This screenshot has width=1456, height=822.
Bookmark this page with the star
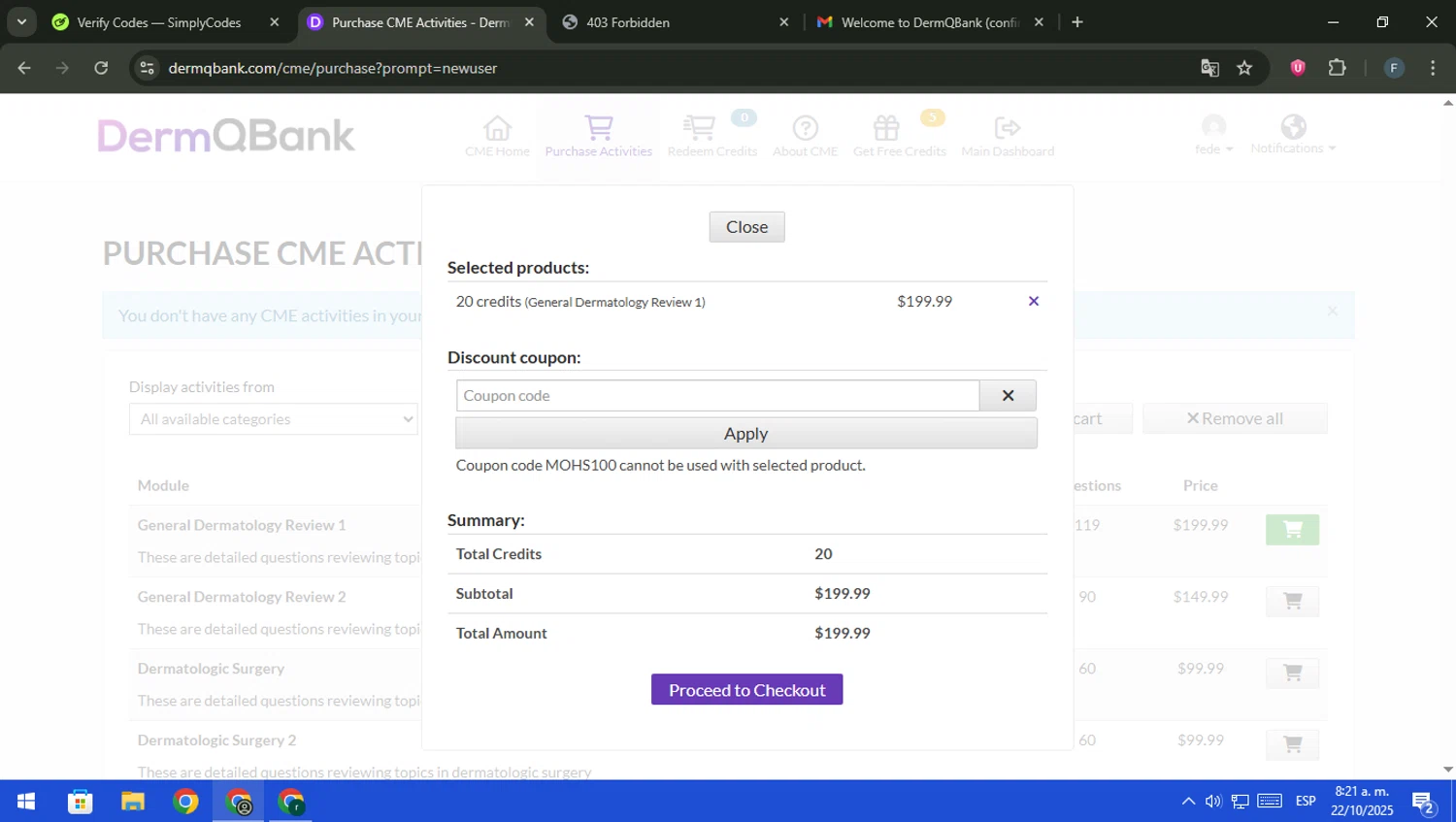1244,68
